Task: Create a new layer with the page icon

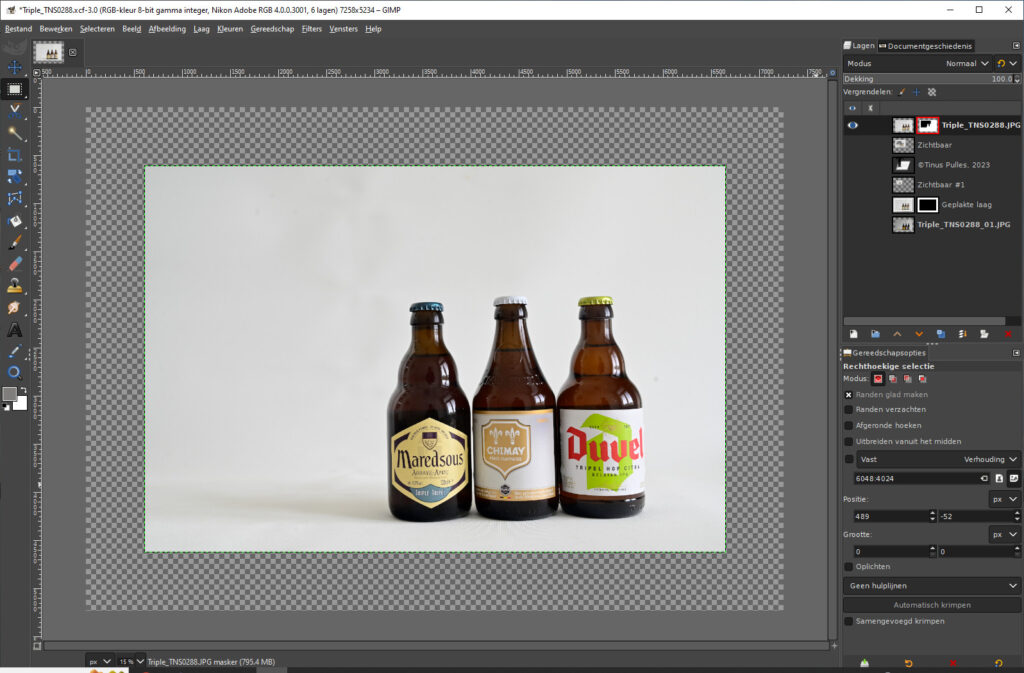Action: tap(853, 334)
